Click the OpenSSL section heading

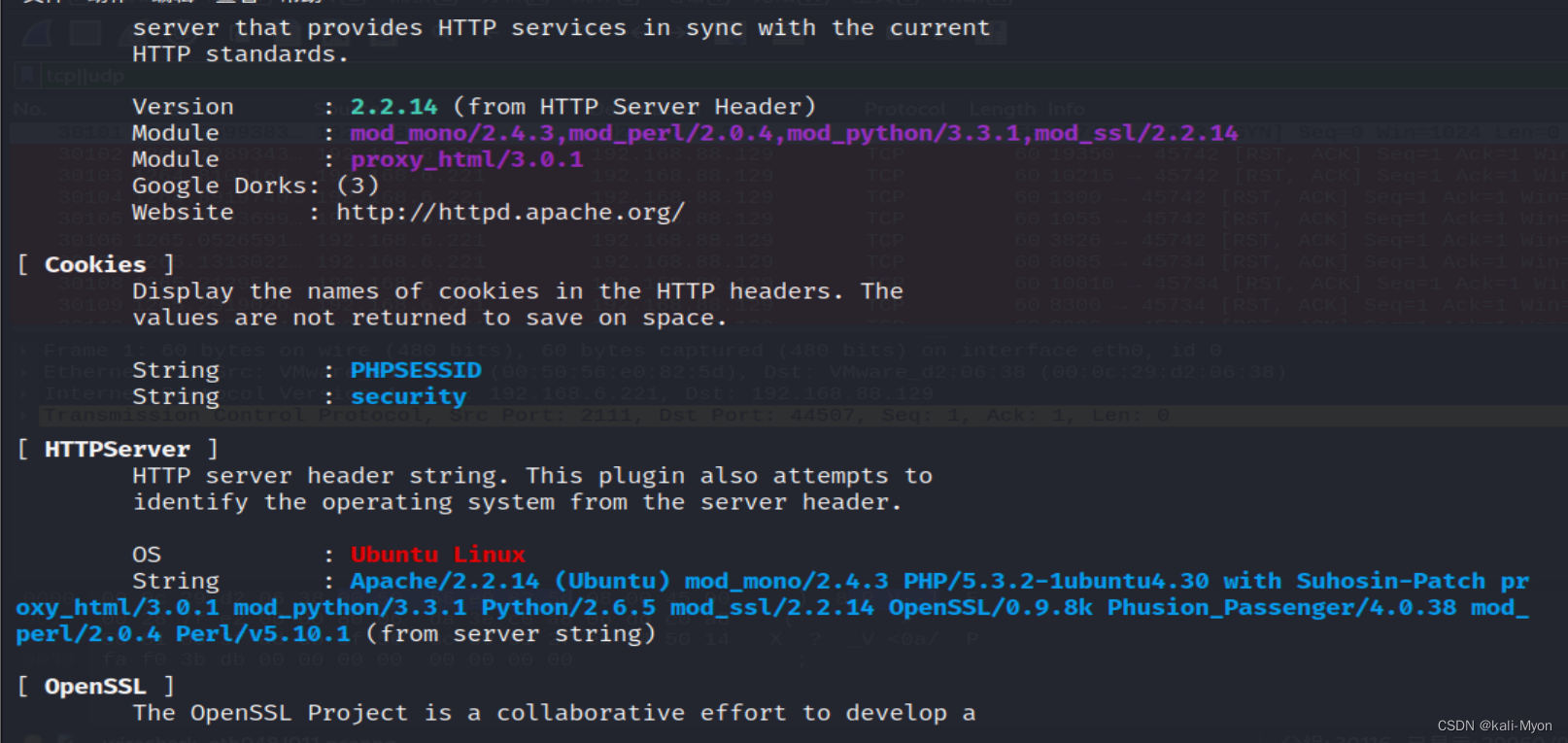[x=95, y=687]
